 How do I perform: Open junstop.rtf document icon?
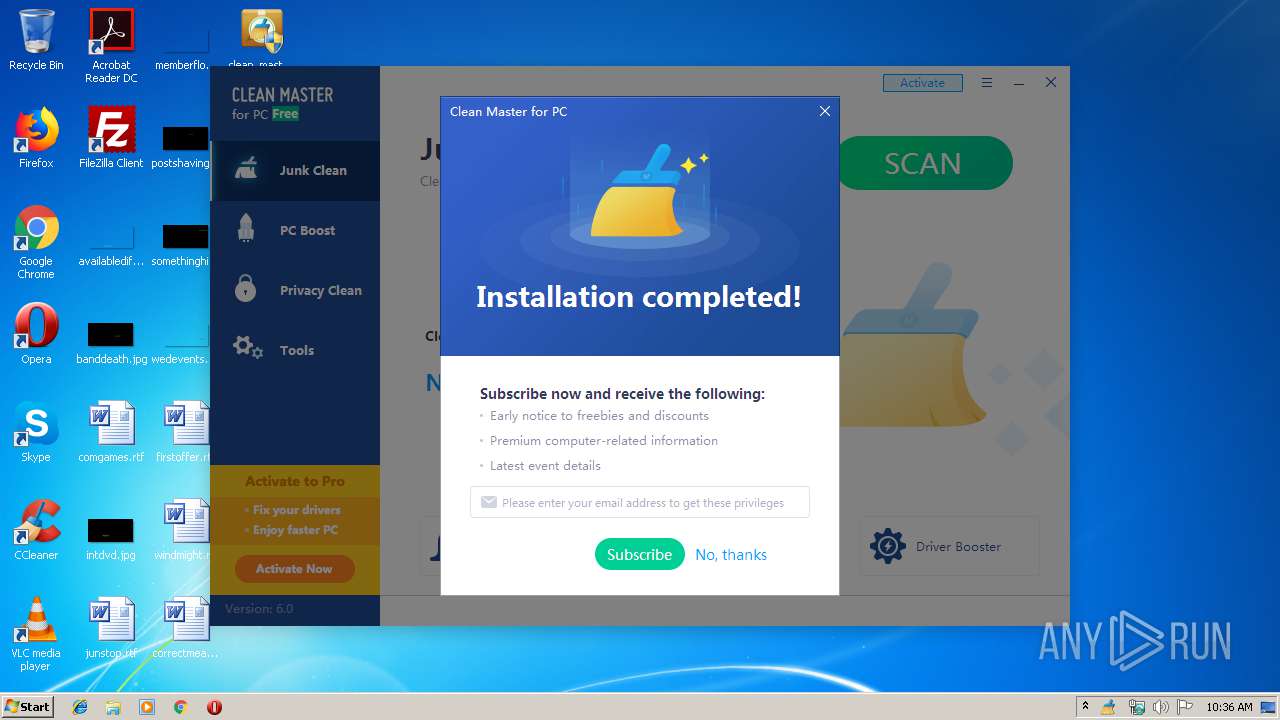tap(111, 628)
